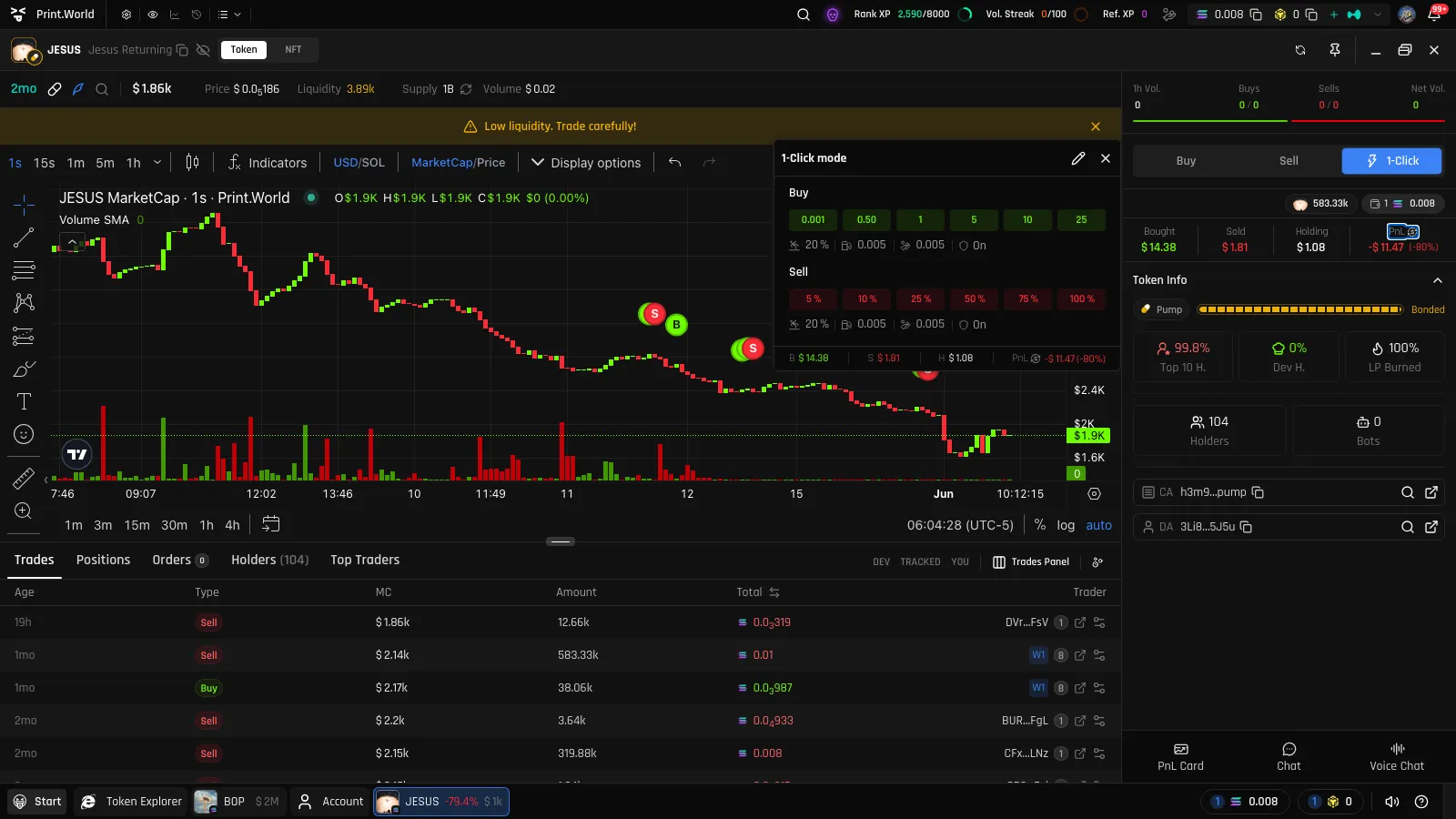1456x819 pixels.
Task: Open Voice Chat
Action: click(x=1397, y=756)
